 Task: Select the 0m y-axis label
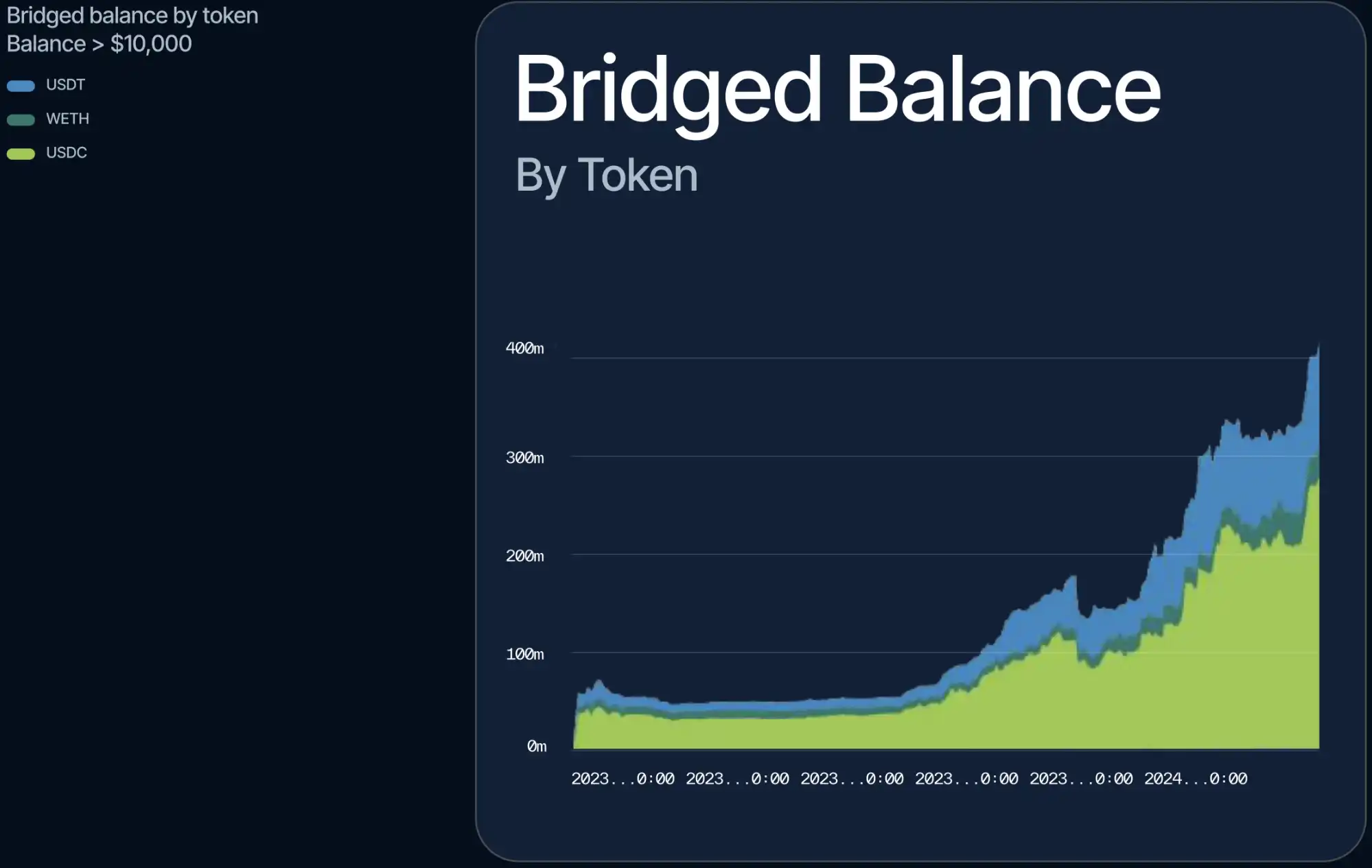coord(536,746)
